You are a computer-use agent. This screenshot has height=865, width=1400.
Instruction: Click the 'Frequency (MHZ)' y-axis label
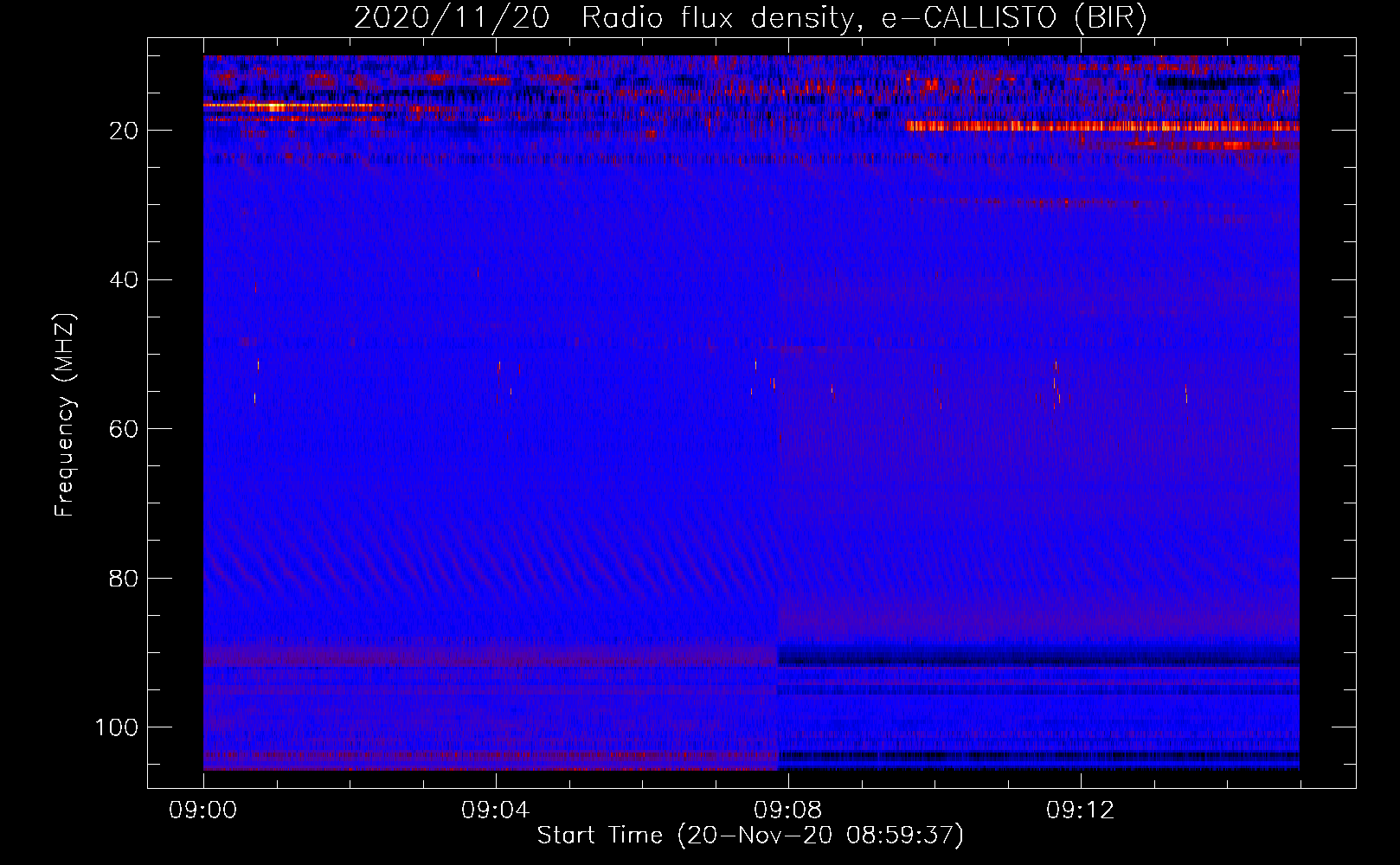(66, 414)
